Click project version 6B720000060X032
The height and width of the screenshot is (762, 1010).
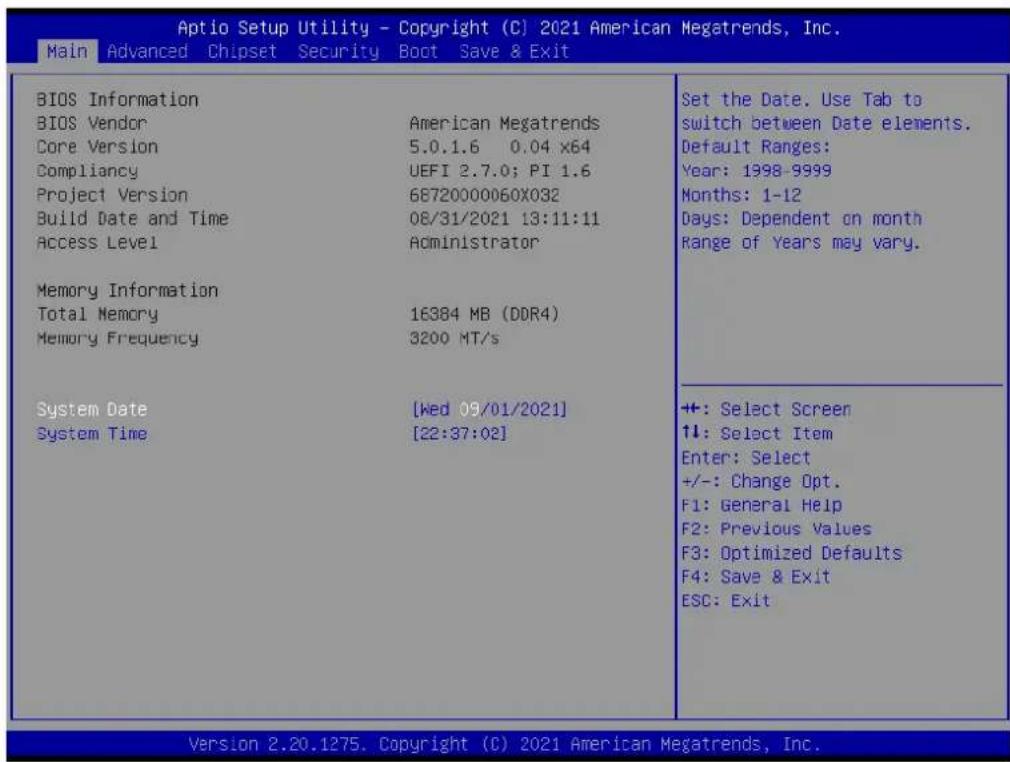tap(484, 195)
